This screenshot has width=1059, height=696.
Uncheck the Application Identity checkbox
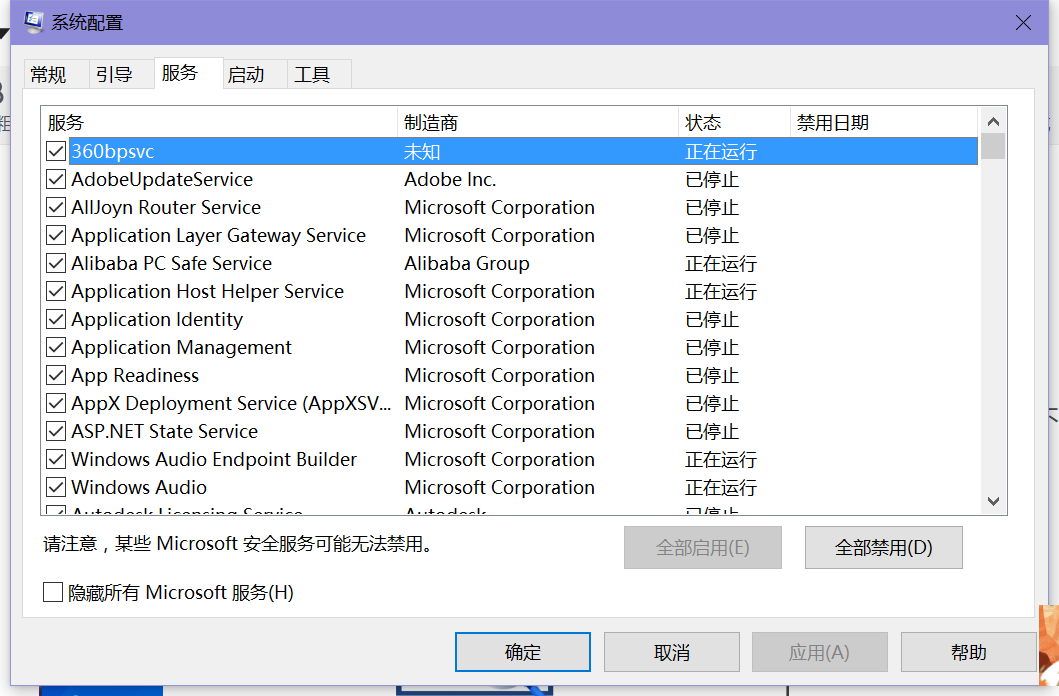[56, 319]
